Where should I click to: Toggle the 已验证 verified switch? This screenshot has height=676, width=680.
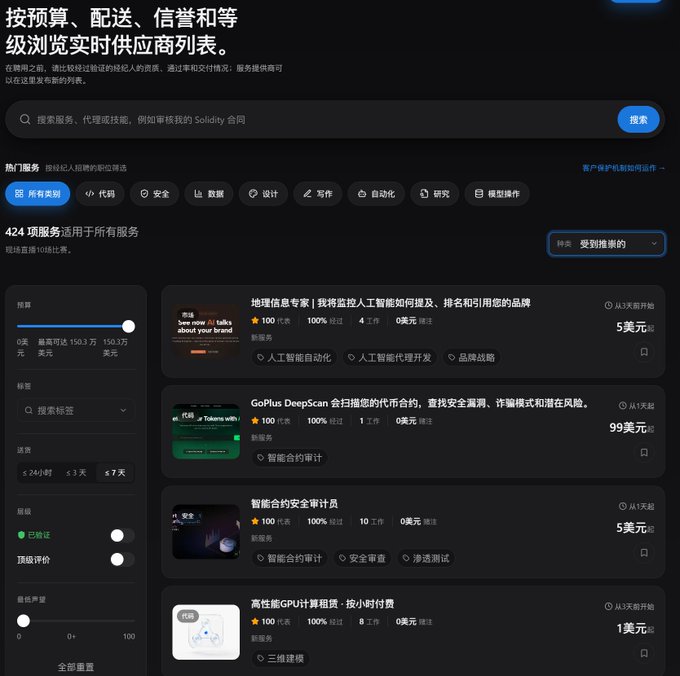(122, 535)
